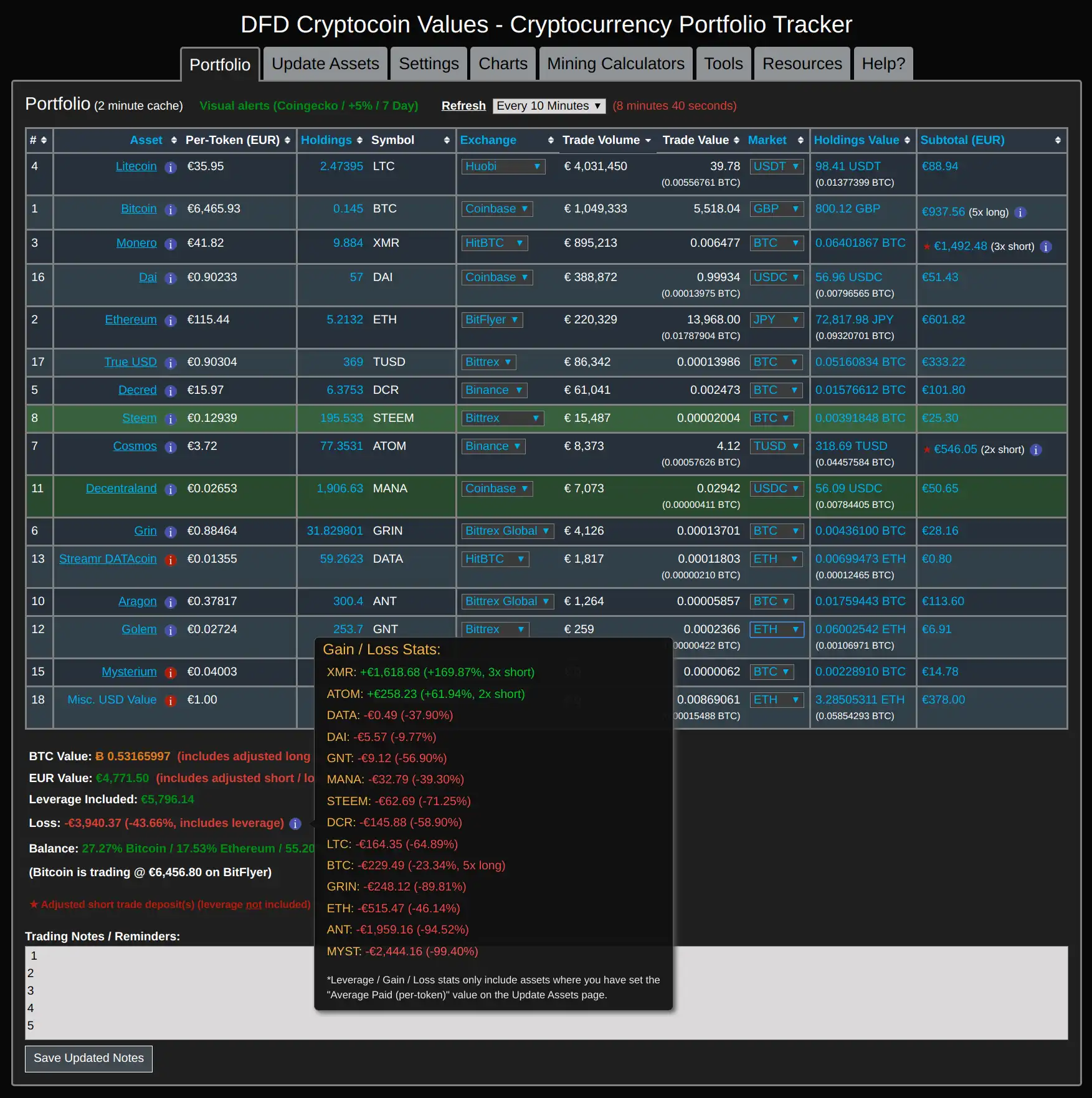Viewport: 1092px width, 1098px height.
Task: Click the red info icon beside Misc. USD Value
Action: click(x=171, y=700)
